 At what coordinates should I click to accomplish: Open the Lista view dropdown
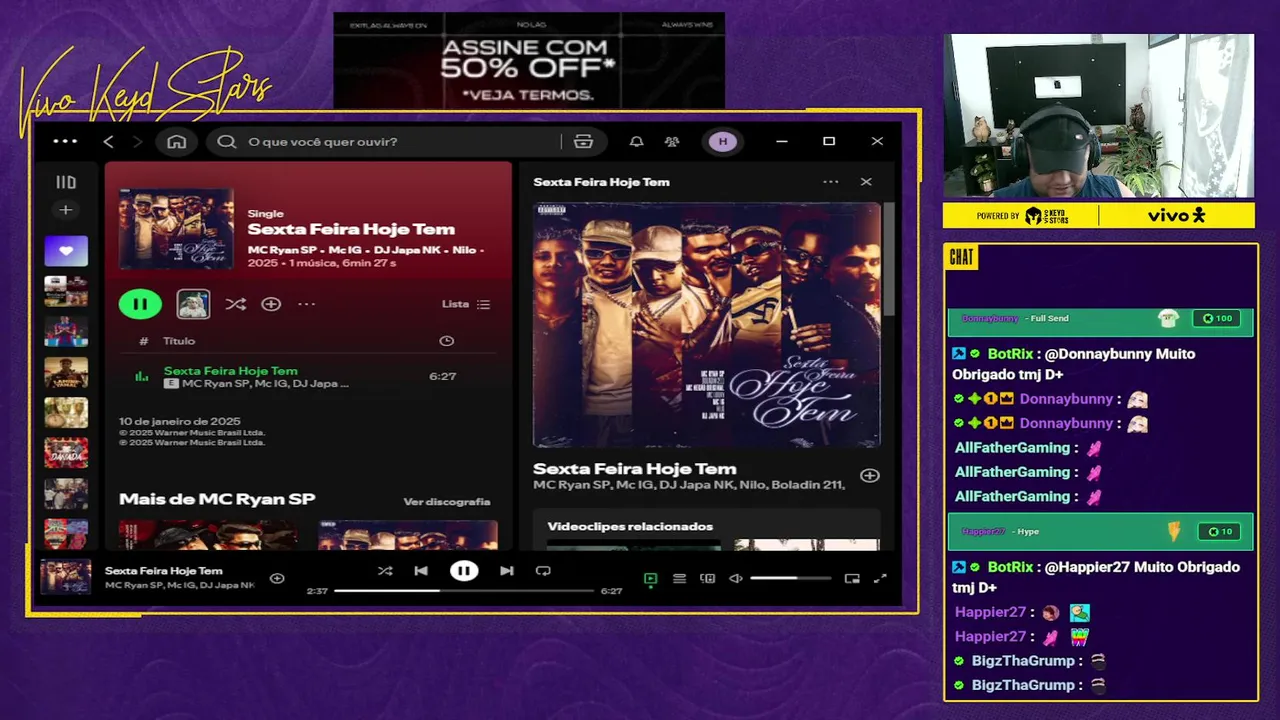pos(466,304)
